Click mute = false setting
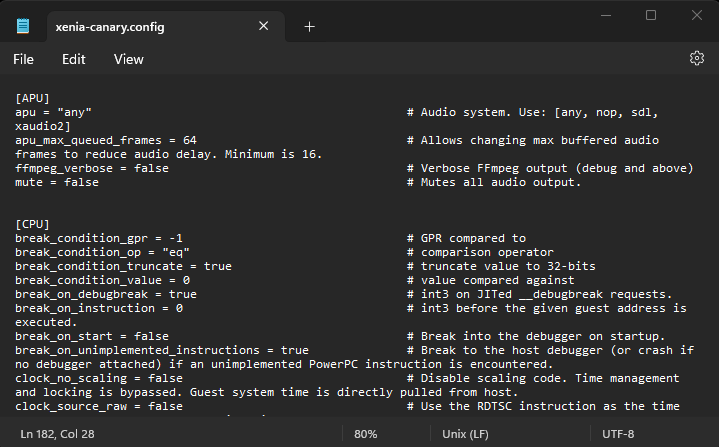 (x=57, y=182)
